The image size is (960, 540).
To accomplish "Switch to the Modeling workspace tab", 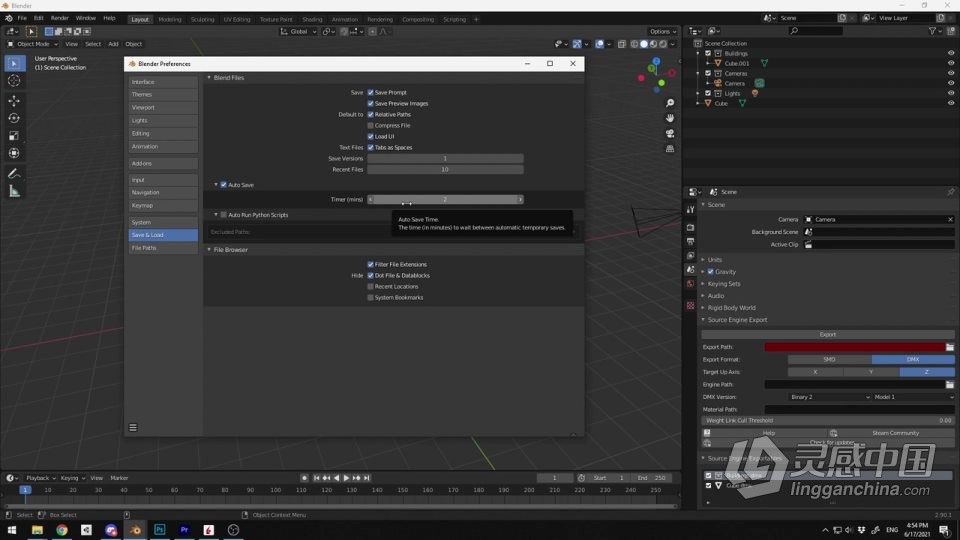I will point(170,19).
